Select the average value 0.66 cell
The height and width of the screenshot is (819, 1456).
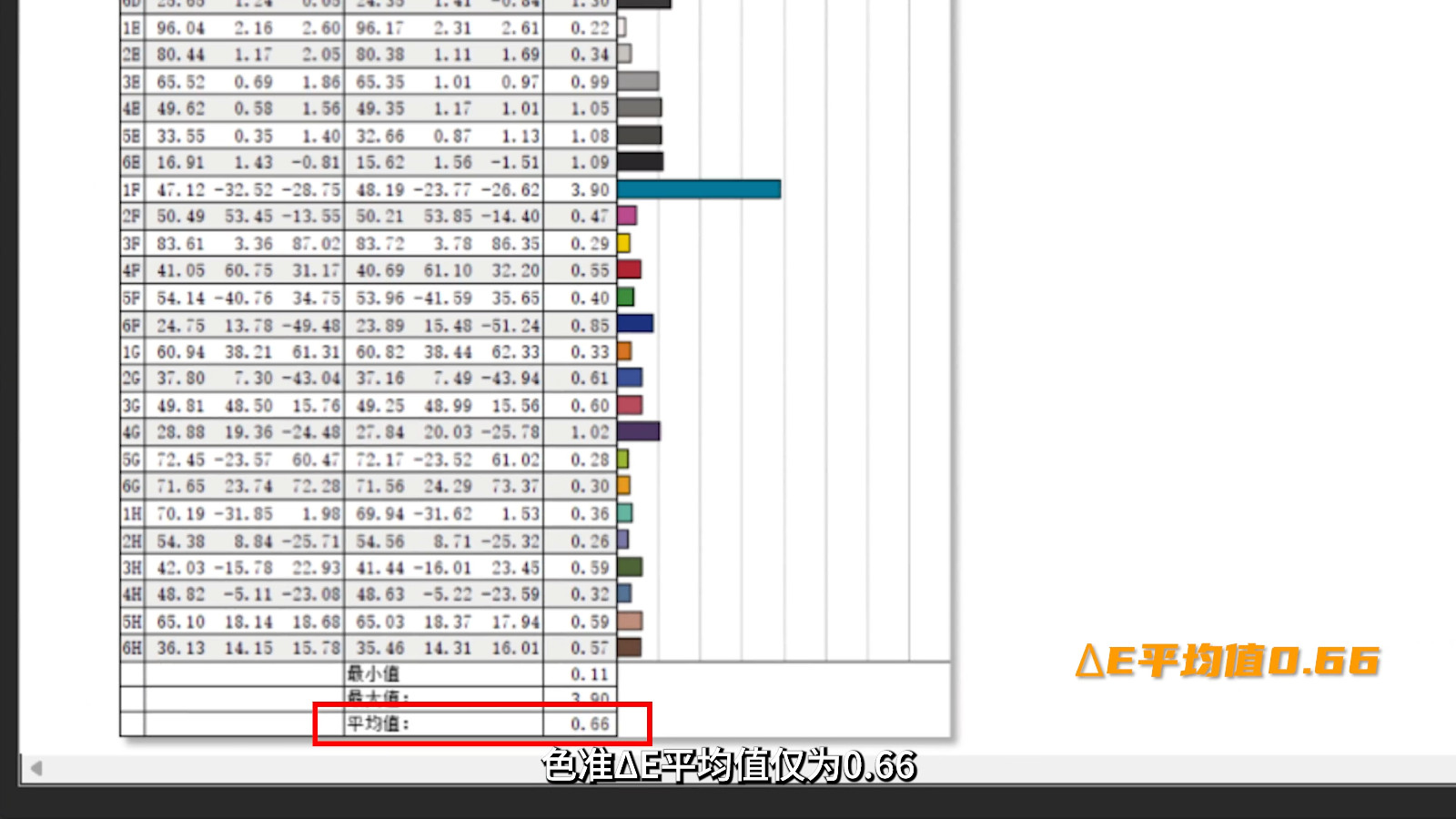pos(581,723)
